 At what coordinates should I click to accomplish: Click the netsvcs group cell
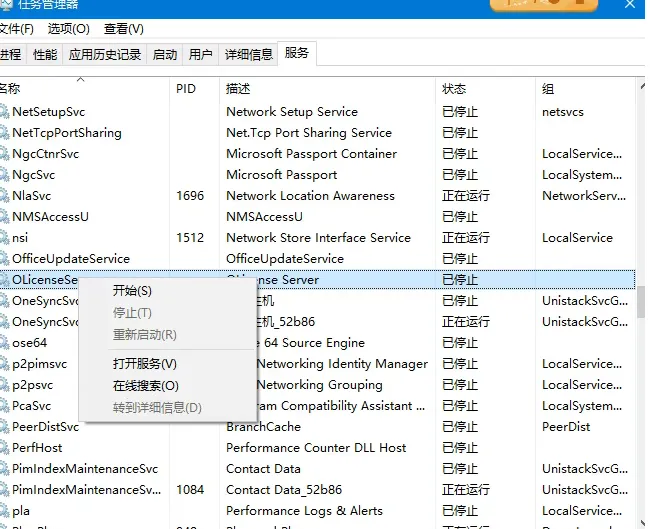(x=563, y=112)
